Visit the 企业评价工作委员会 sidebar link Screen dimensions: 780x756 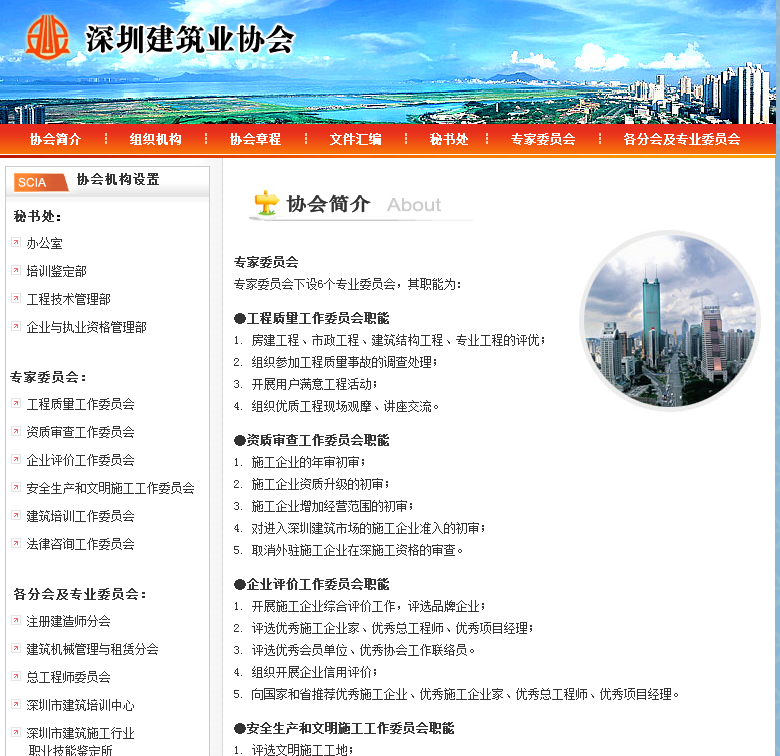(x=80, y=460)
